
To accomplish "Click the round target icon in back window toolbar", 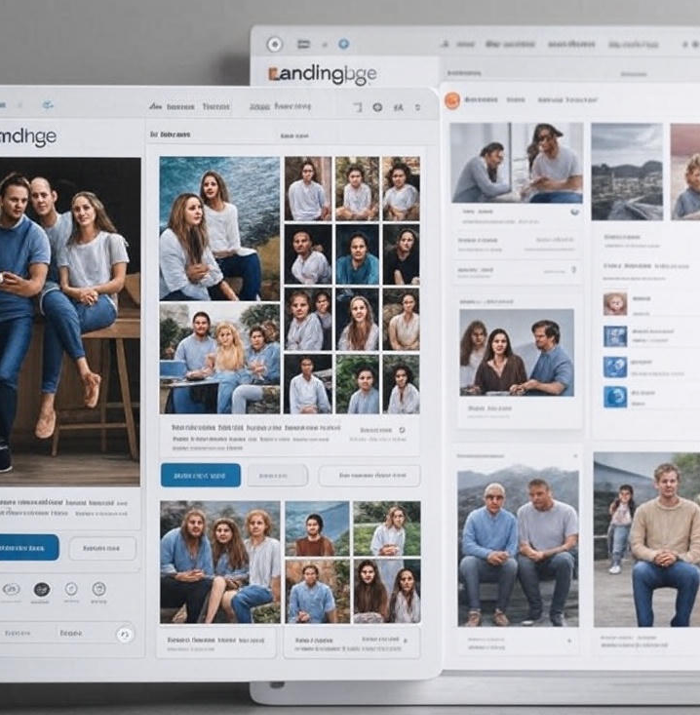I will 275,44.
